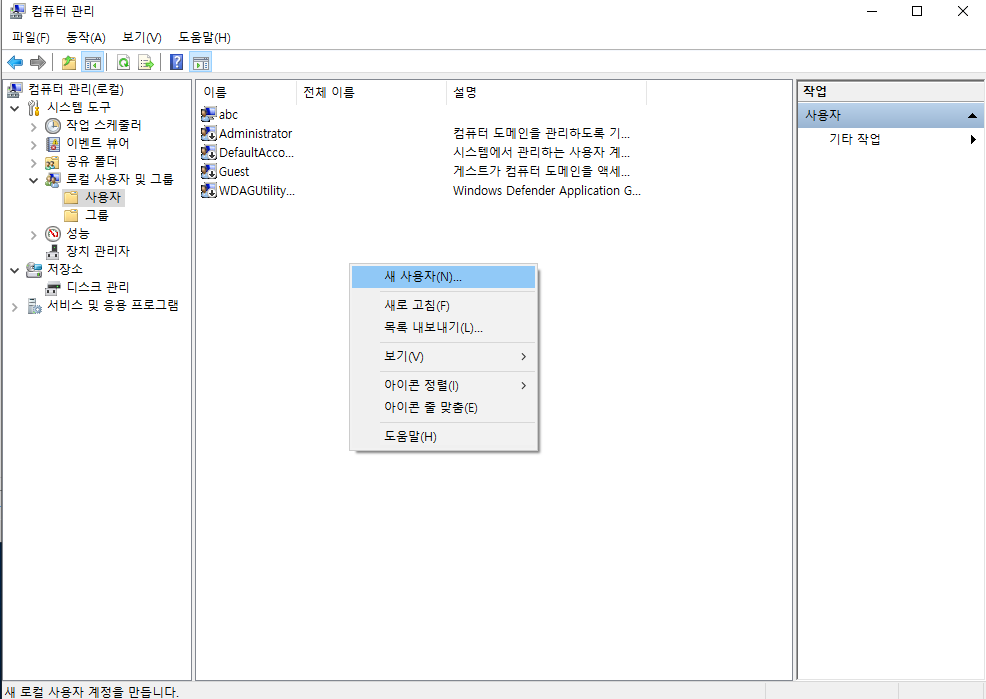Choose 목록 내보내기(L)... from context menu
The width and height of the screenshot is (986, 699).
[443, 327]
